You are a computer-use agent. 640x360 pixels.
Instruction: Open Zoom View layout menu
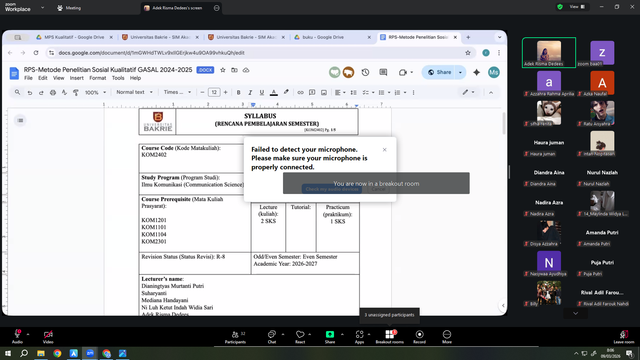point(577,7)
